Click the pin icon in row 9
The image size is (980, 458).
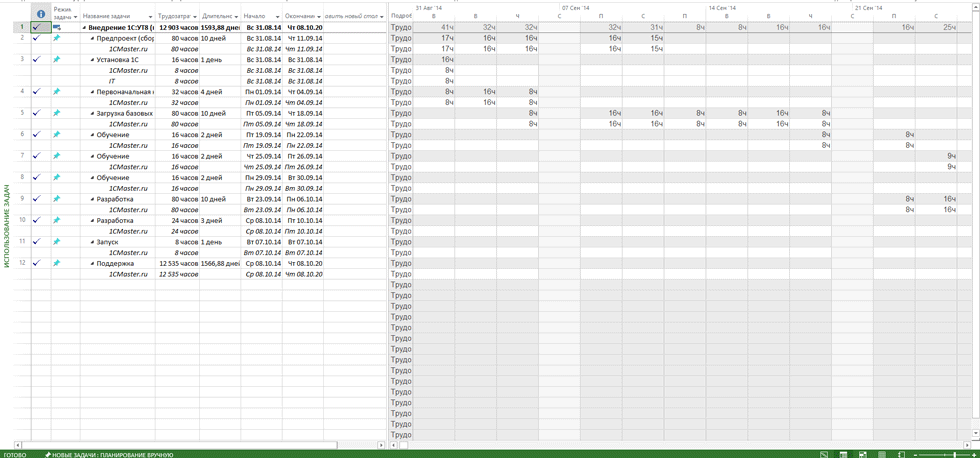point(57,199)
